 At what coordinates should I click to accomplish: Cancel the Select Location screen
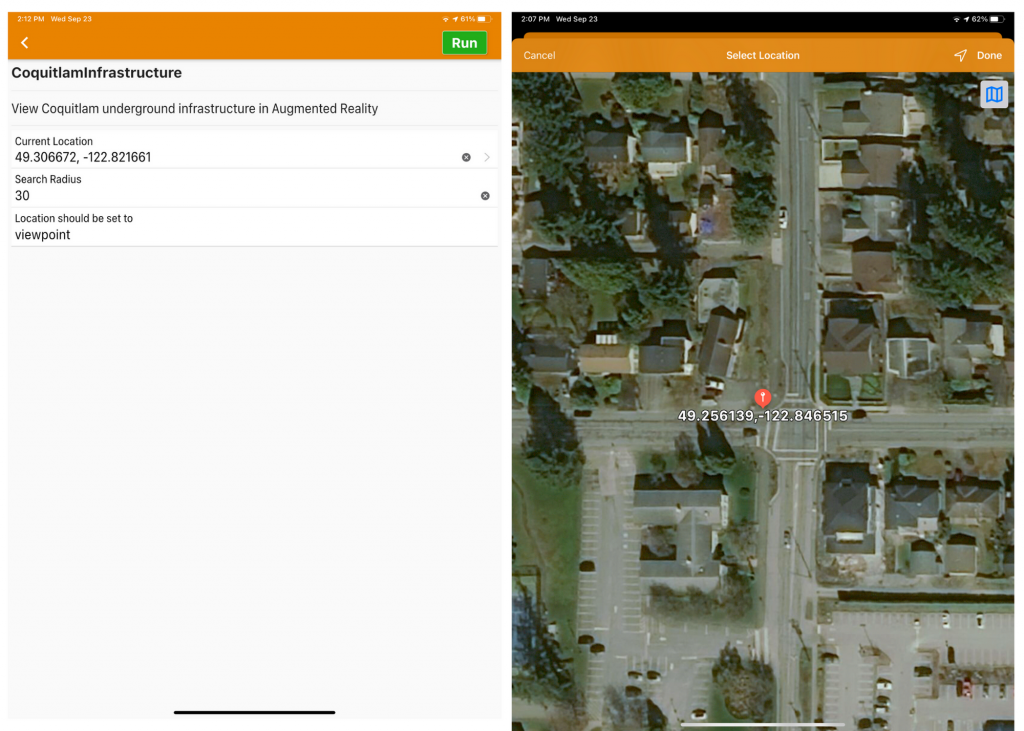point(539,56)
